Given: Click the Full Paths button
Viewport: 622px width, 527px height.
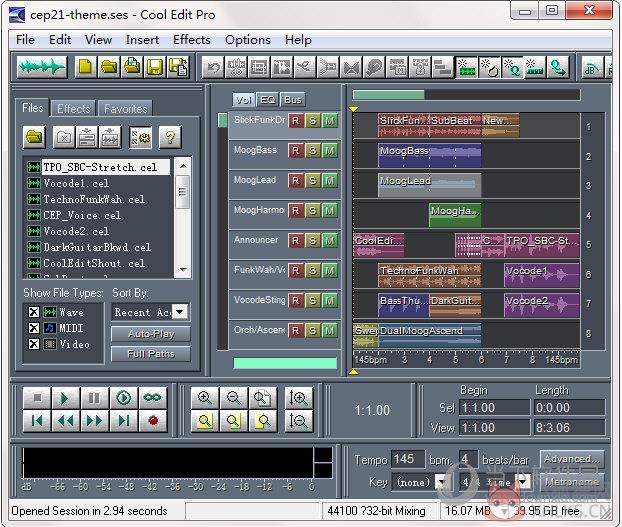Looking at the screenshot, I should click(x=151, y=354).
